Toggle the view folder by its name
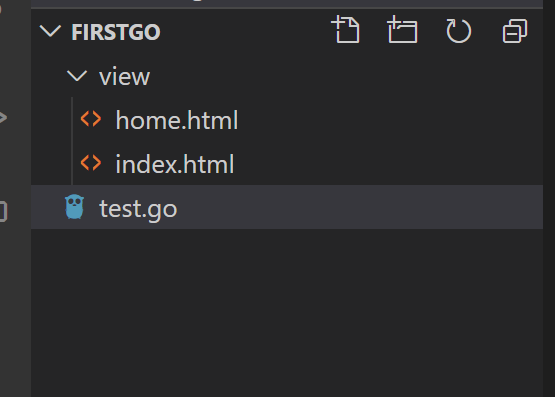The width and height of the screenshot is (555, 397). point(124,76)
